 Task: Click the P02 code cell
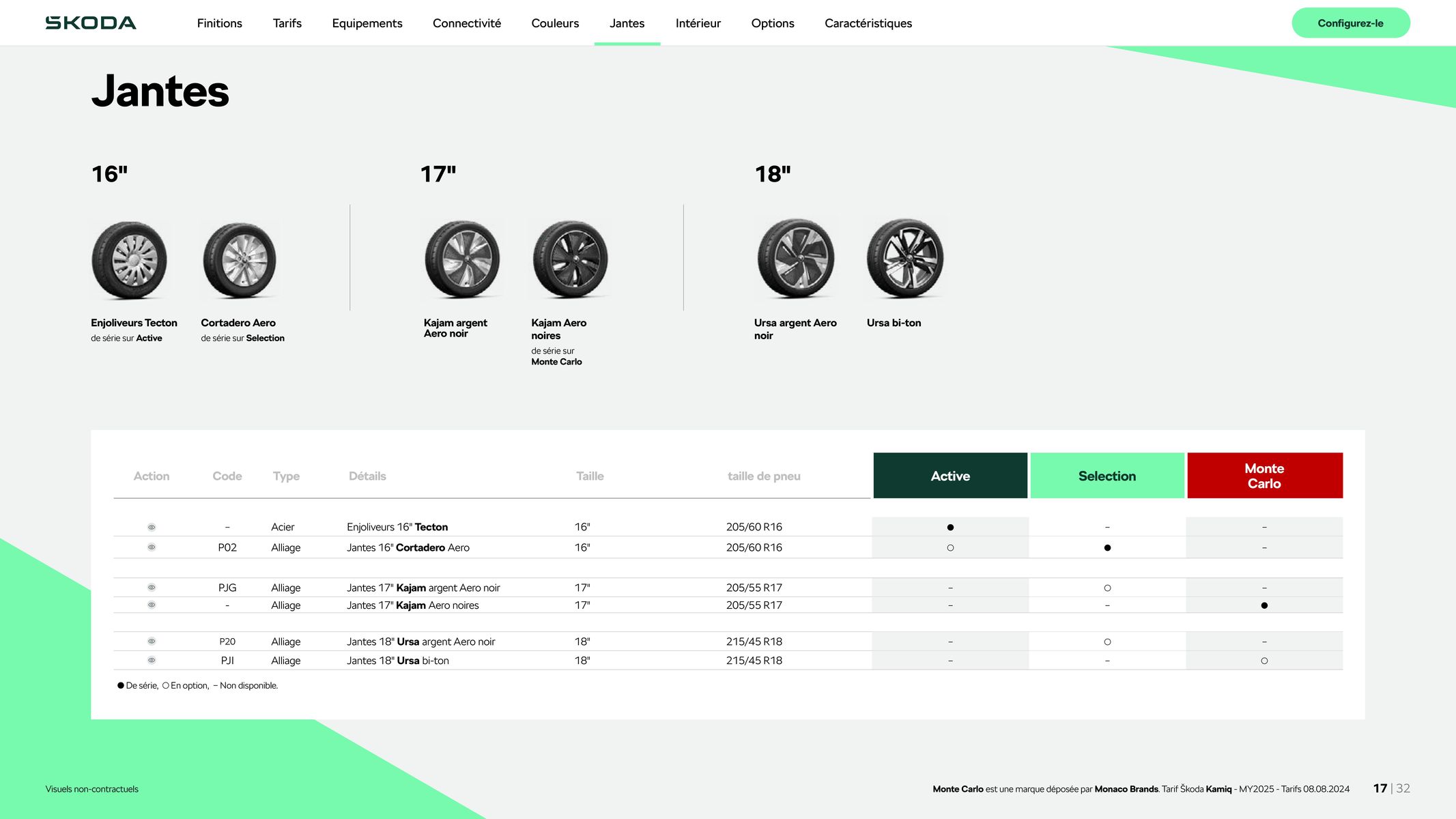(x=227, y=547)
